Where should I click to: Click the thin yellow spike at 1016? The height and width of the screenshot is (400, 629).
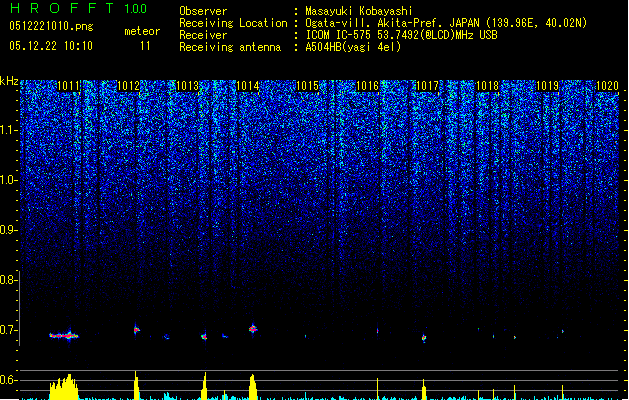(x=377, y=389)
